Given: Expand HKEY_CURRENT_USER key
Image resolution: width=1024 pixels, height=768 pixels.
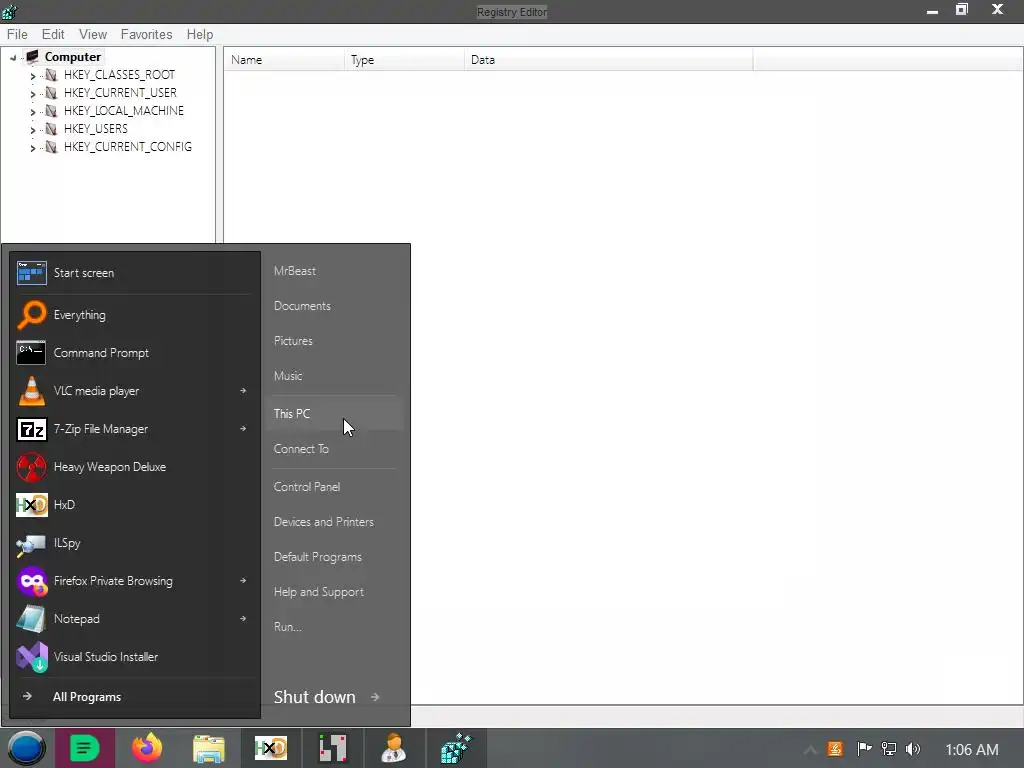Looking at the screenshot, I should click(x=33, y=94).
